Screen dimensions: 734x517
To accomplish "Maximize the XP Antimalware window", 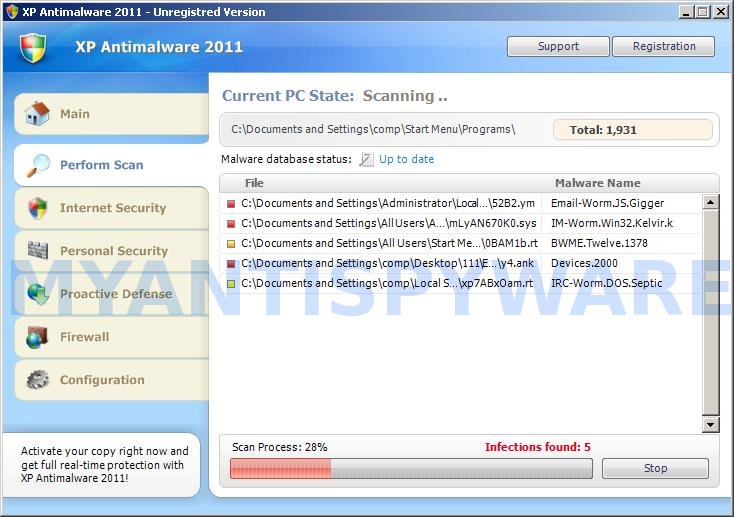I will (x=703, y=12).
